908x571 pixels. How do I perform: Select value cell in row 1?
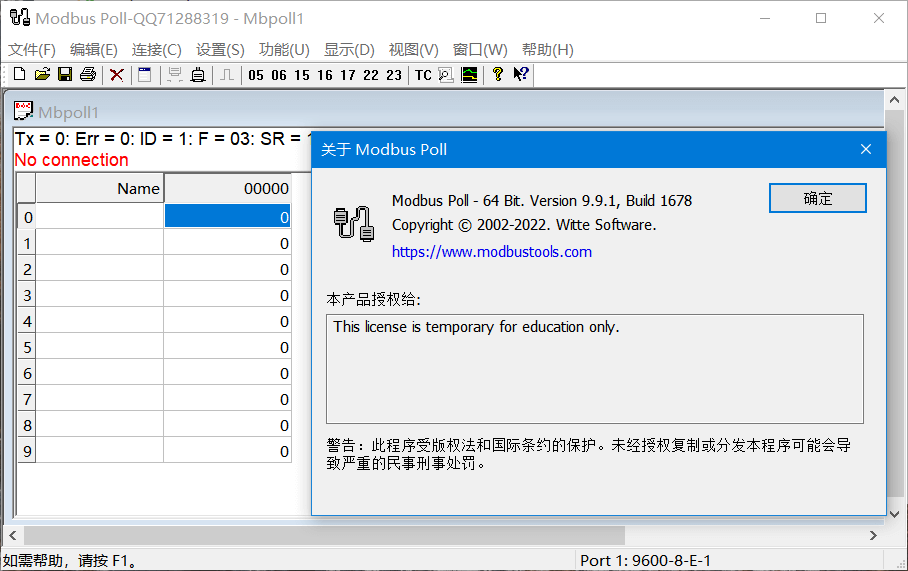pyautogui.click(x=228, y=243)
